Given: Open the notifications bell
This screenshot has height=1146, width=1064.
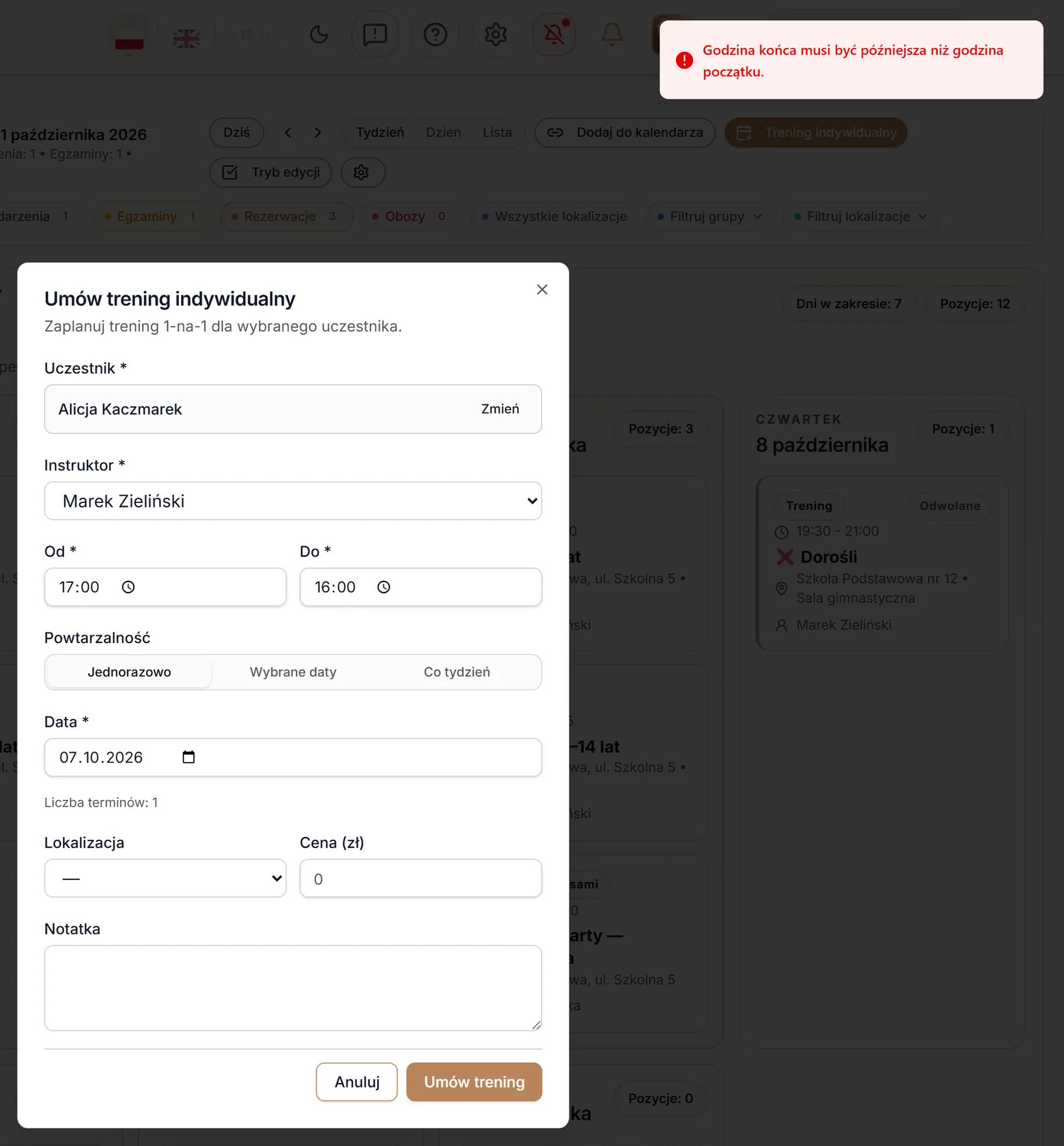Looking at the screenshot, I should [x=612, y=34].
